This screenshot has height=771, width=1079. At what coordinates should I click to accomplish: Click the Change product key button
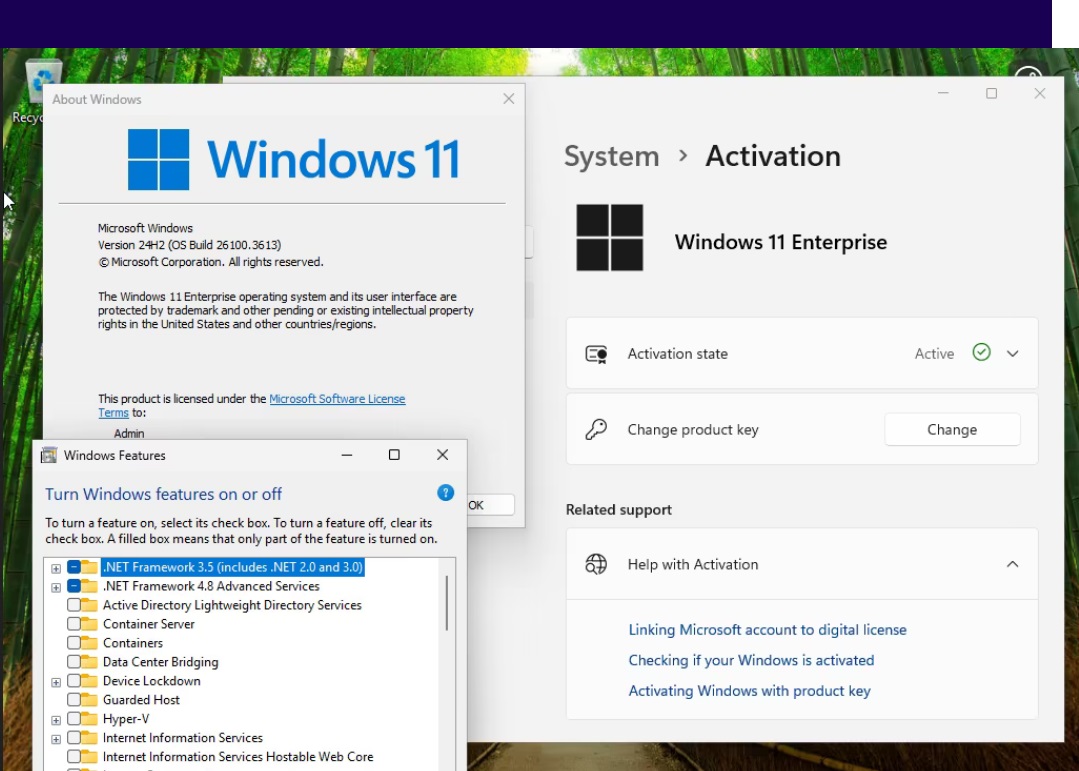[x=952, y=430]
